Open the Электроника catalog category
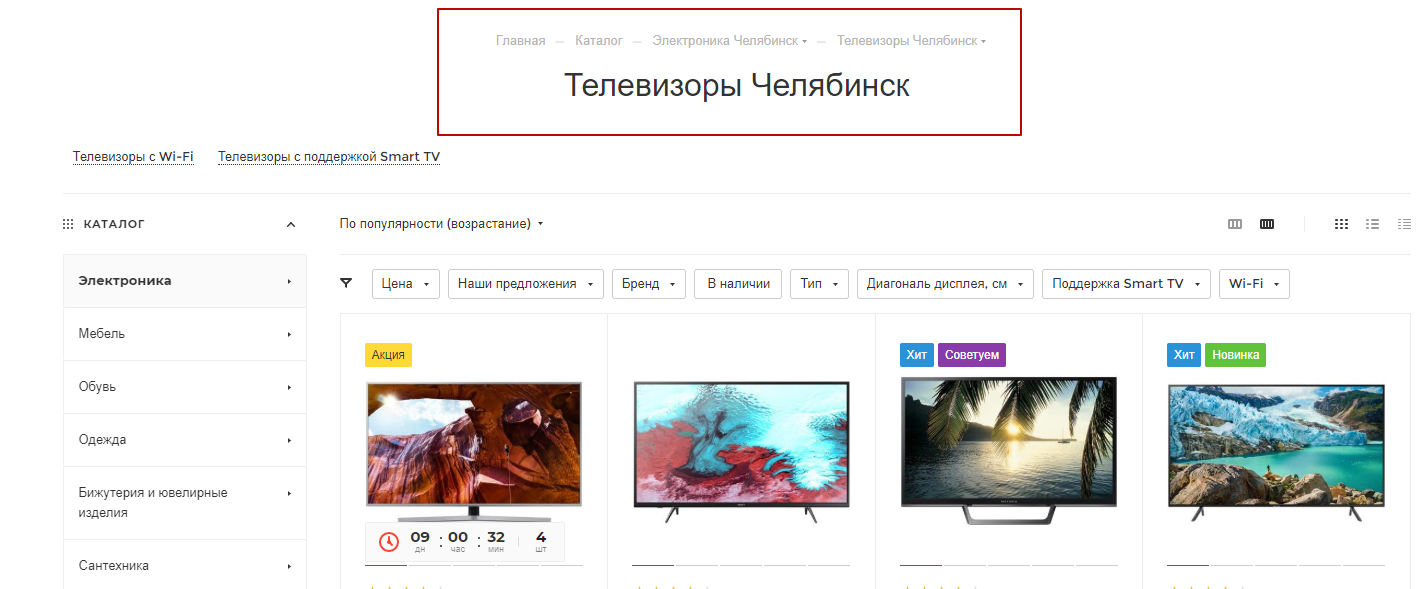 (x=185, y=281)
